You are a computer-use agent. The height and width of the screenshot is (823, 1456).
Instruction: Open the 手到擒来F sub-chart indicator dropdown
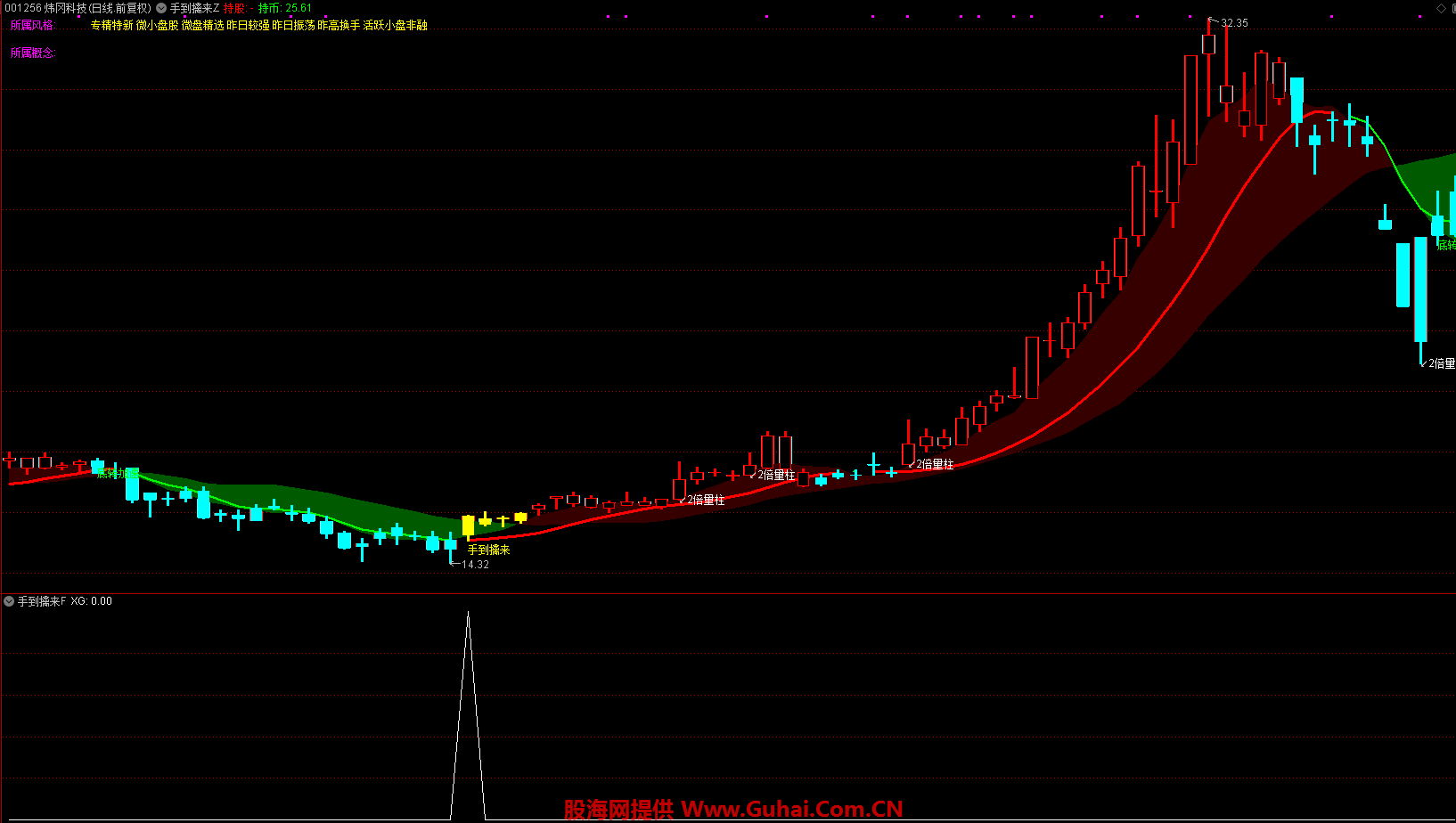pos(9,601)
